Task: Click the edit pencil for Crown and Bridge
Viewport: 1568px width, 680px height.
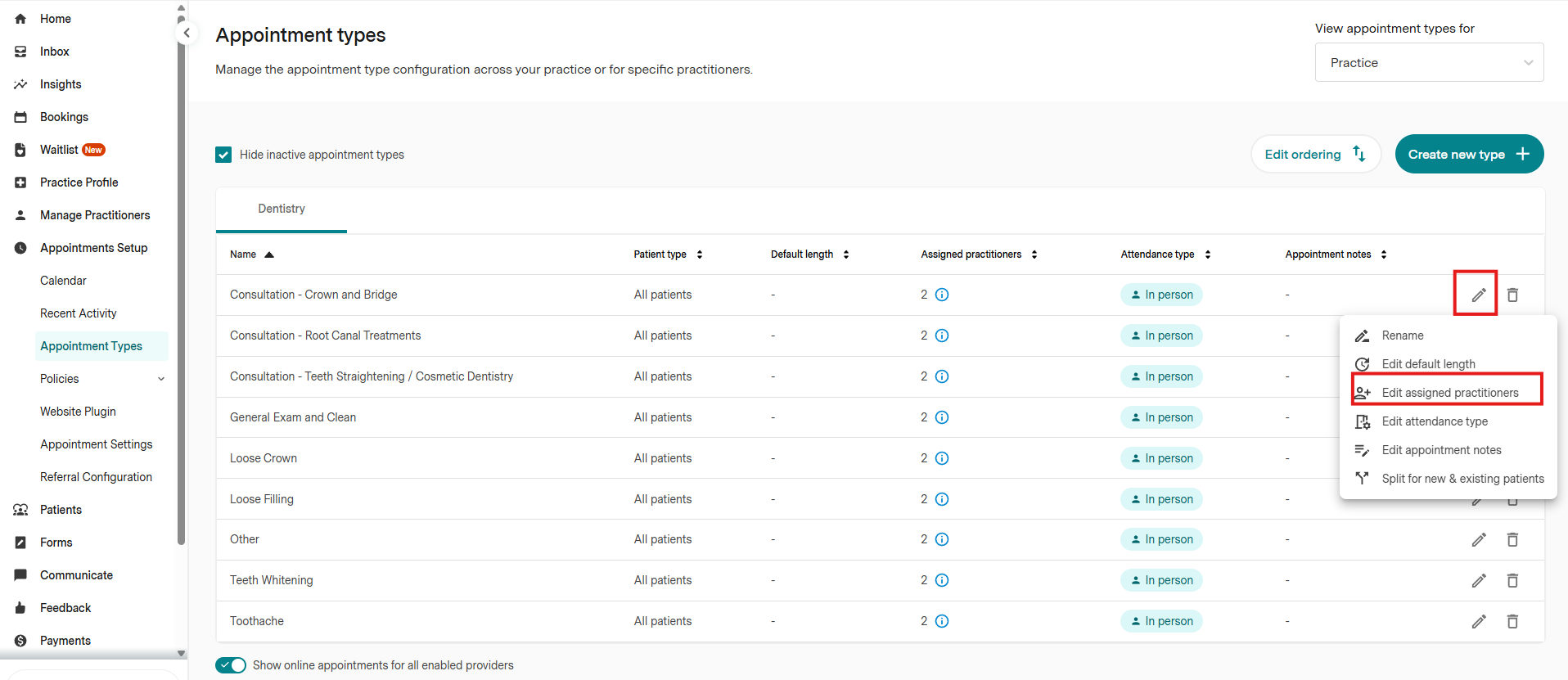Action: coord(1478,295)
